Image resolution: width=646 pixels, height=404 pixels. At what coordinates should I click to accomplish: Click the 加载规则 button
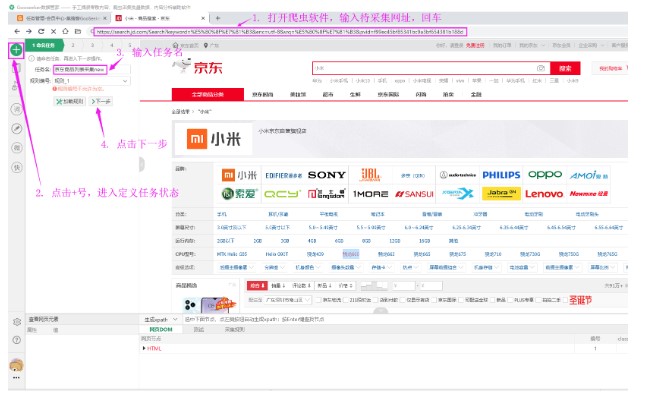[71, 101]
